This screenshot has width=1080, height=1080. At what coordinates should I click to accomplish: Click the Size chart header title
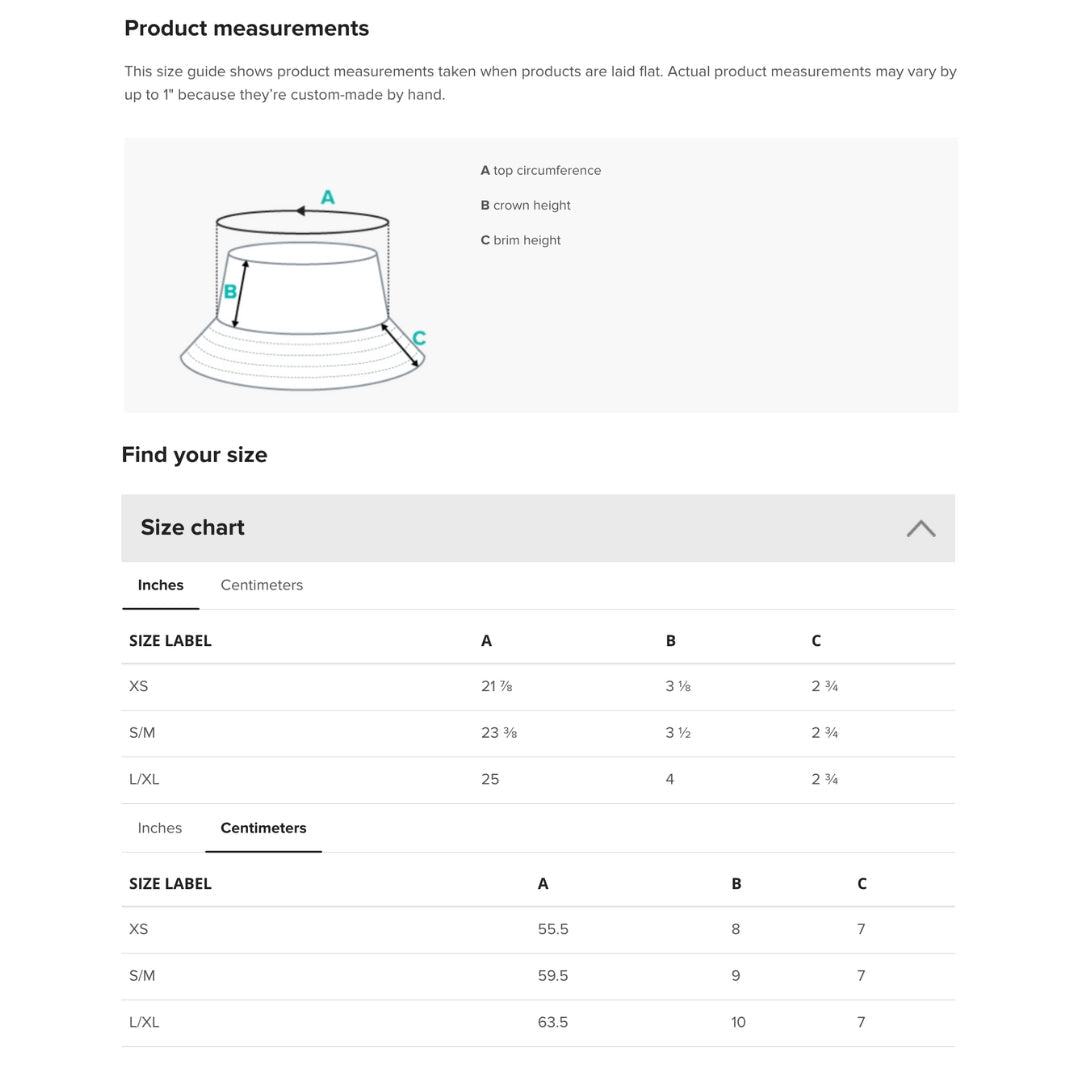(x=192, y=528)
